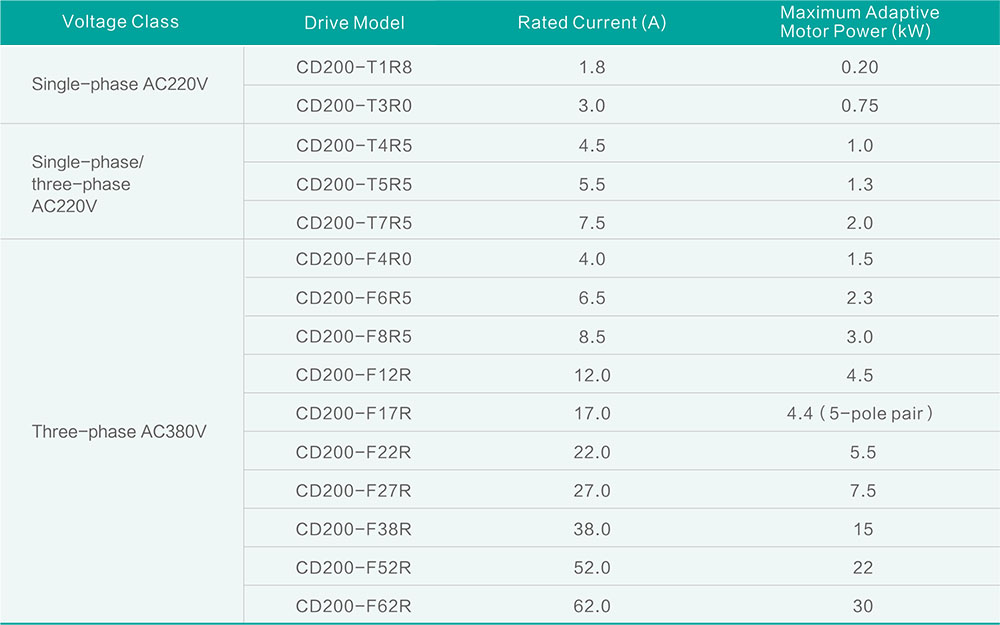Select drive model CD200-F4R0
The image size is (1000, 625).
354,259
